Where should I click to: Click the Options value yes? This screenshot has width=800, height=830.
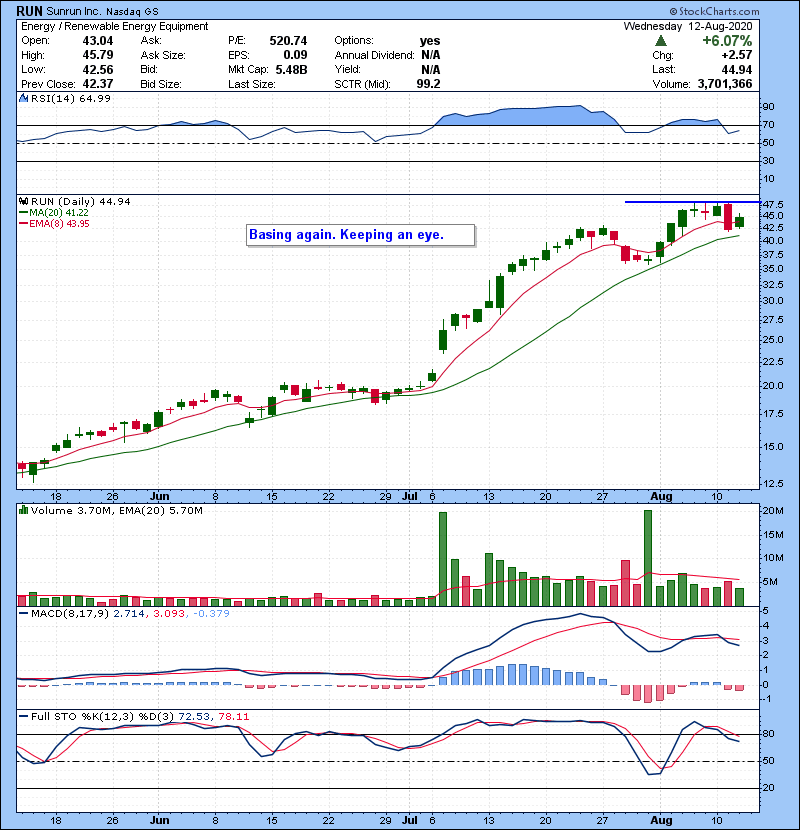430,41
